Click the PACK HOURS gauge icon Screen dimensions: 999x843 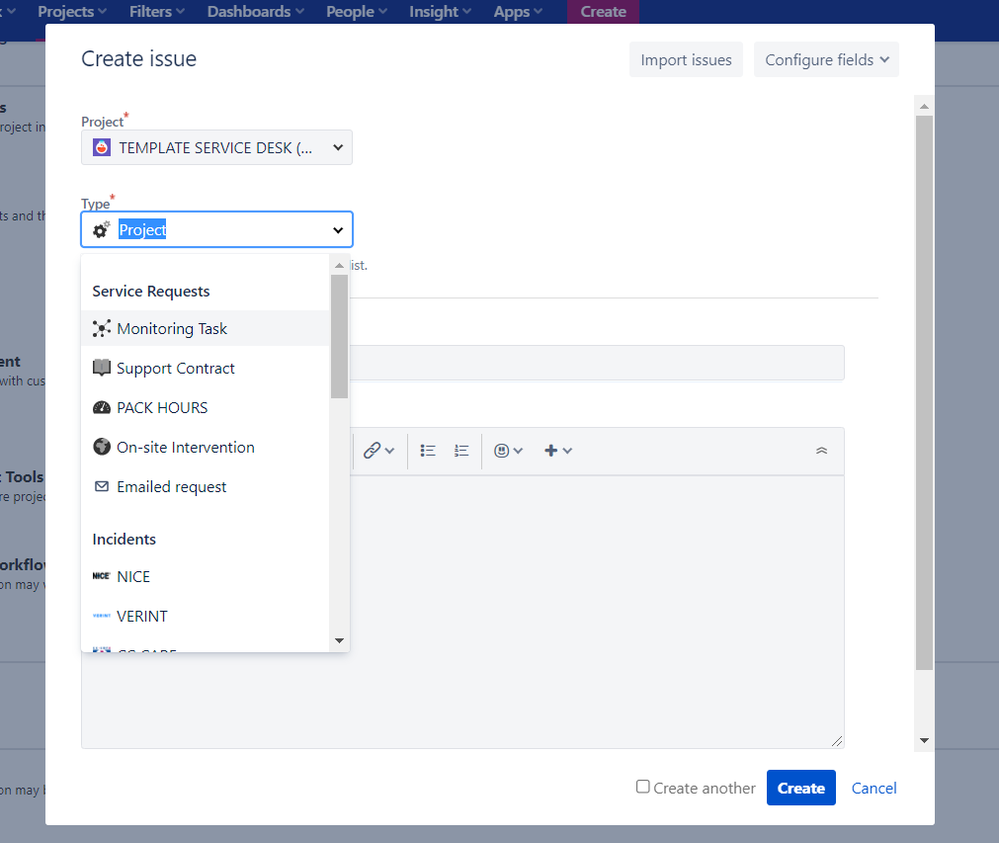[x=101, y=408]
